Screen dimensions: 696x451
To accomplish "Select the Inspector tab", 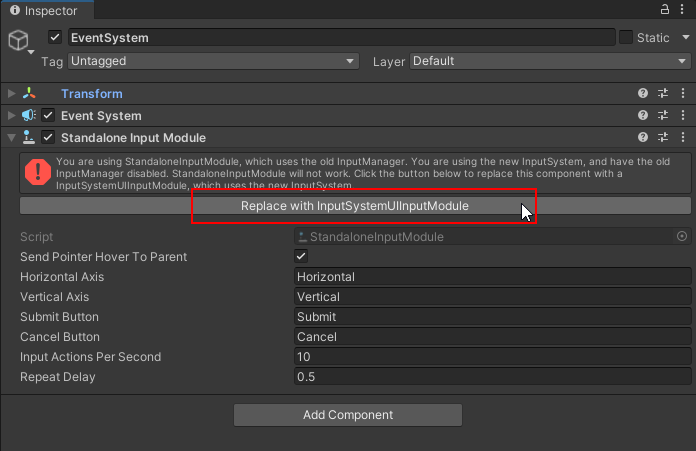I will [48, 10].
